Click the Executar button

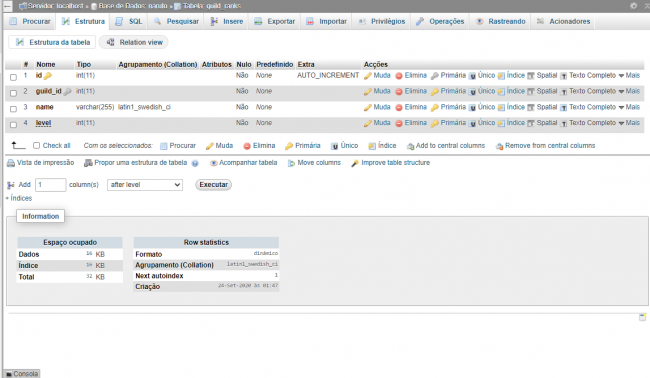213,185
